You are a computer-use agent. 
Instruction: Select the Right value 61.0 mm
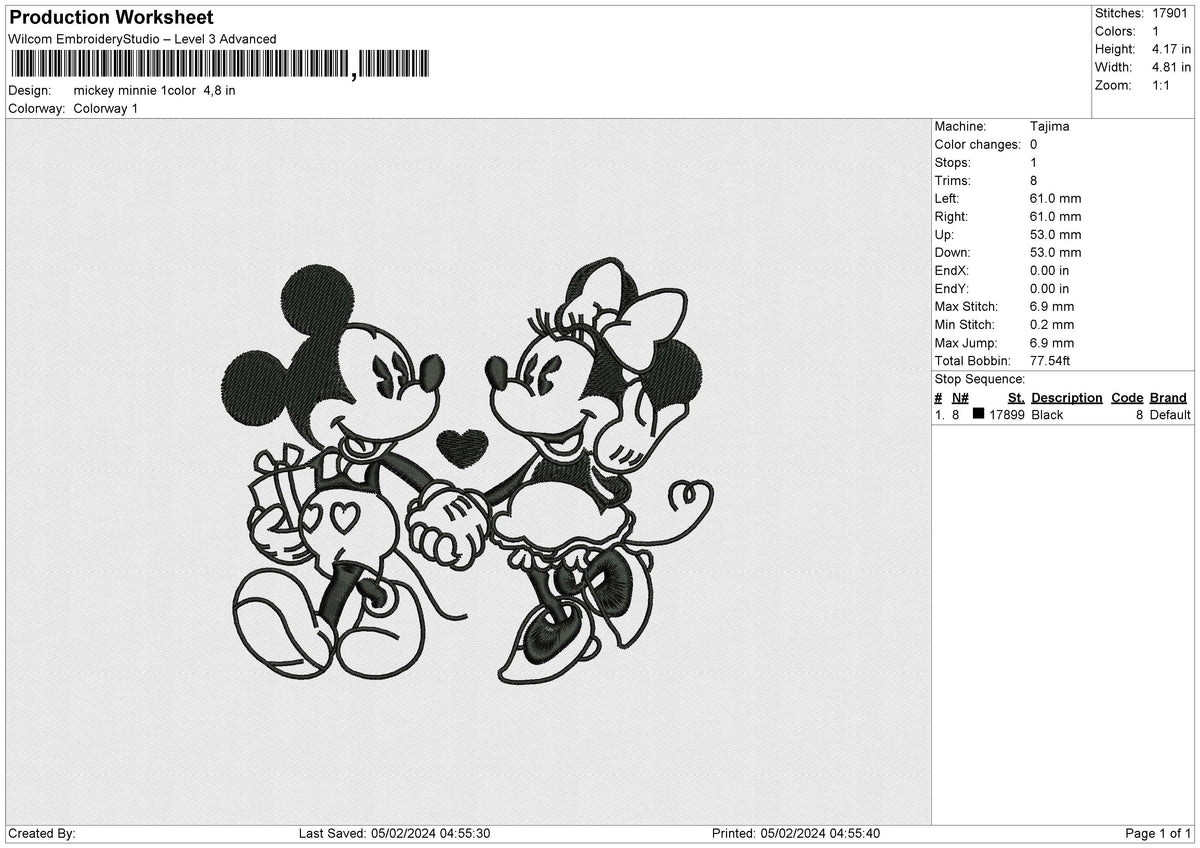tap(1055, 216)
